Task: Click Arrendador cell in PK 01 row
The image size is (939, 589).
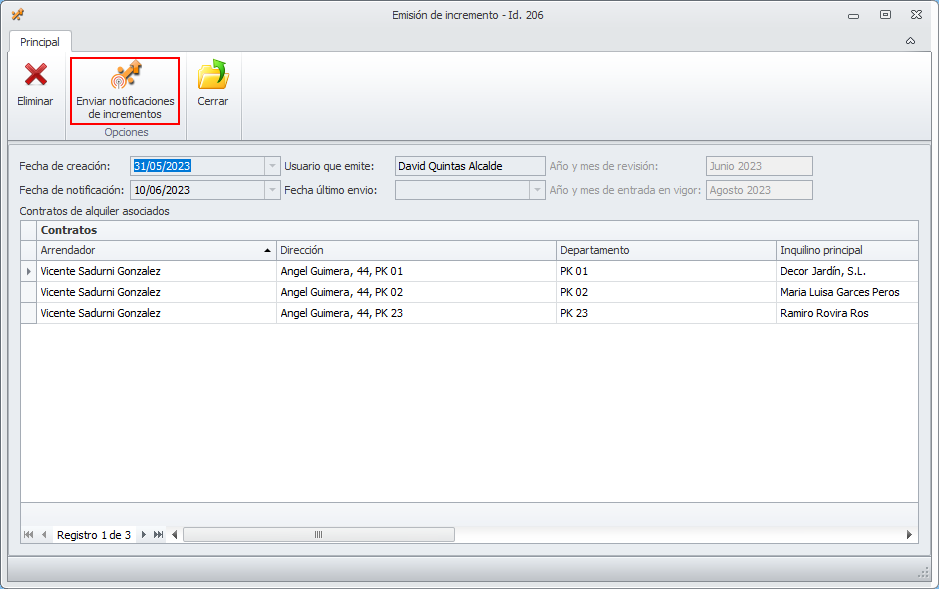Action: [x=156, y=271]
